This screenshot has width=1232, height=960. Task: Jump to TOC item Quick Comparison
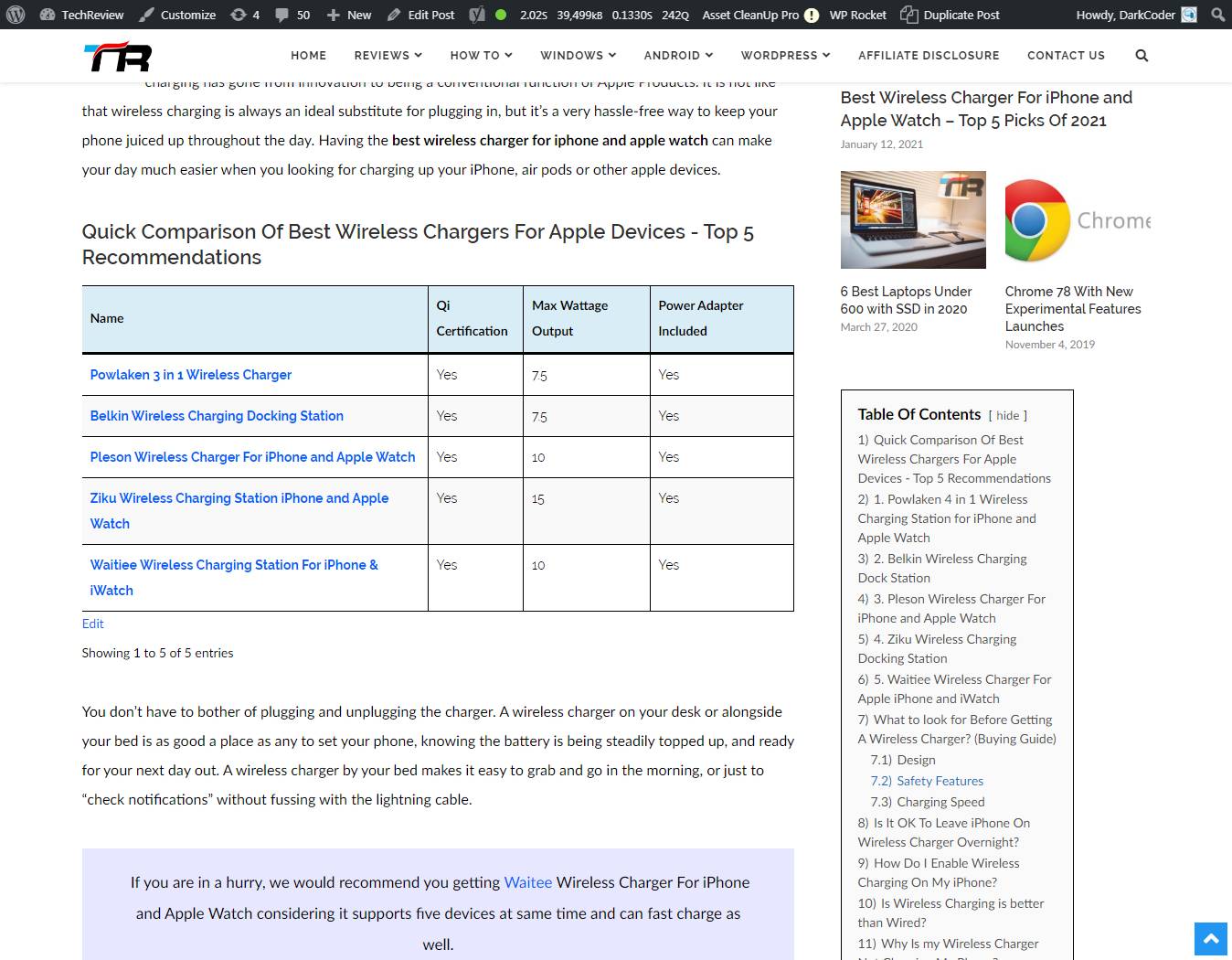coord(954,459)
